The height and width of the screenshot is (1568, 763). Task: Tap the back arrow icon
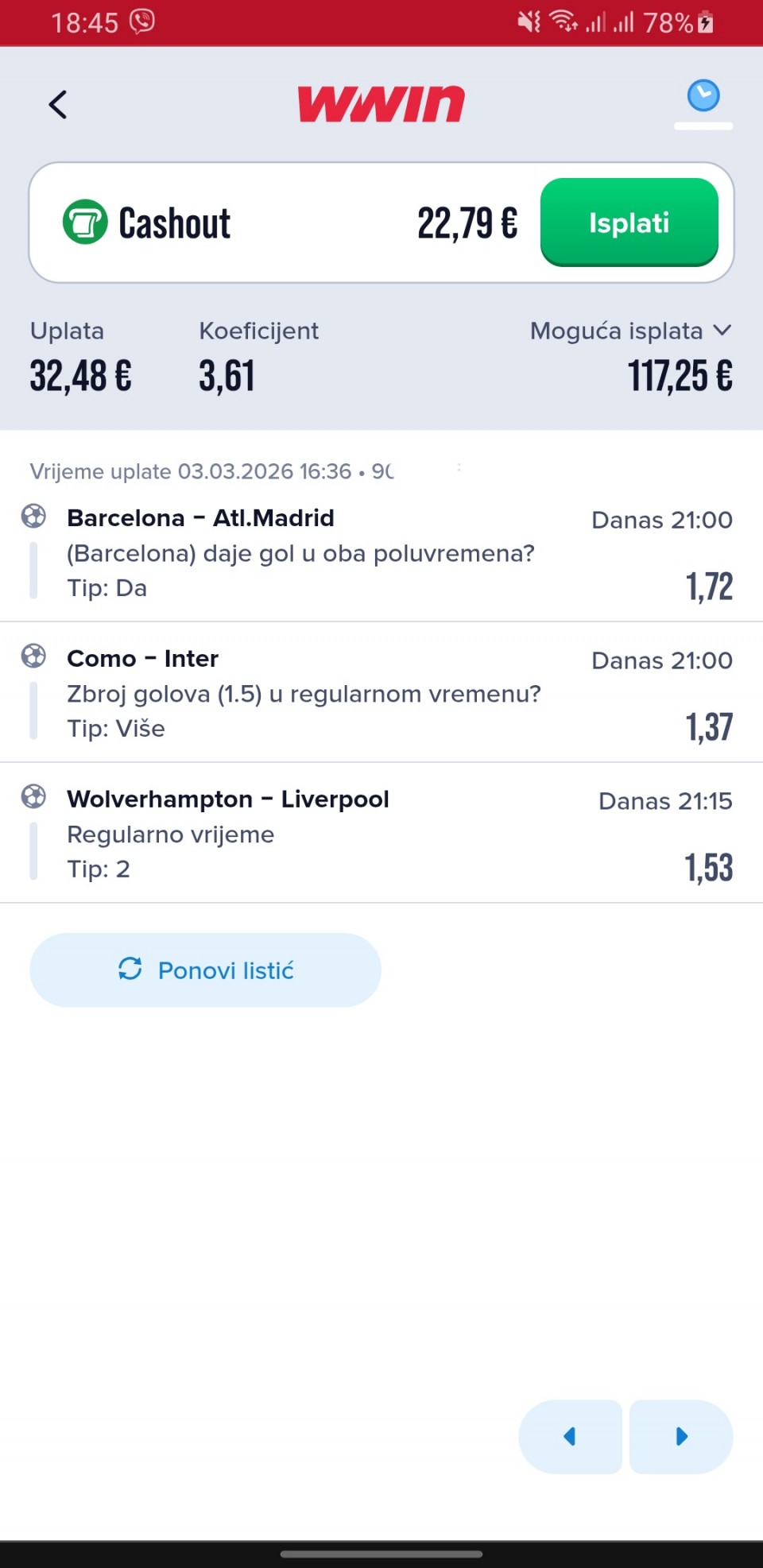[x=58, y=104]
